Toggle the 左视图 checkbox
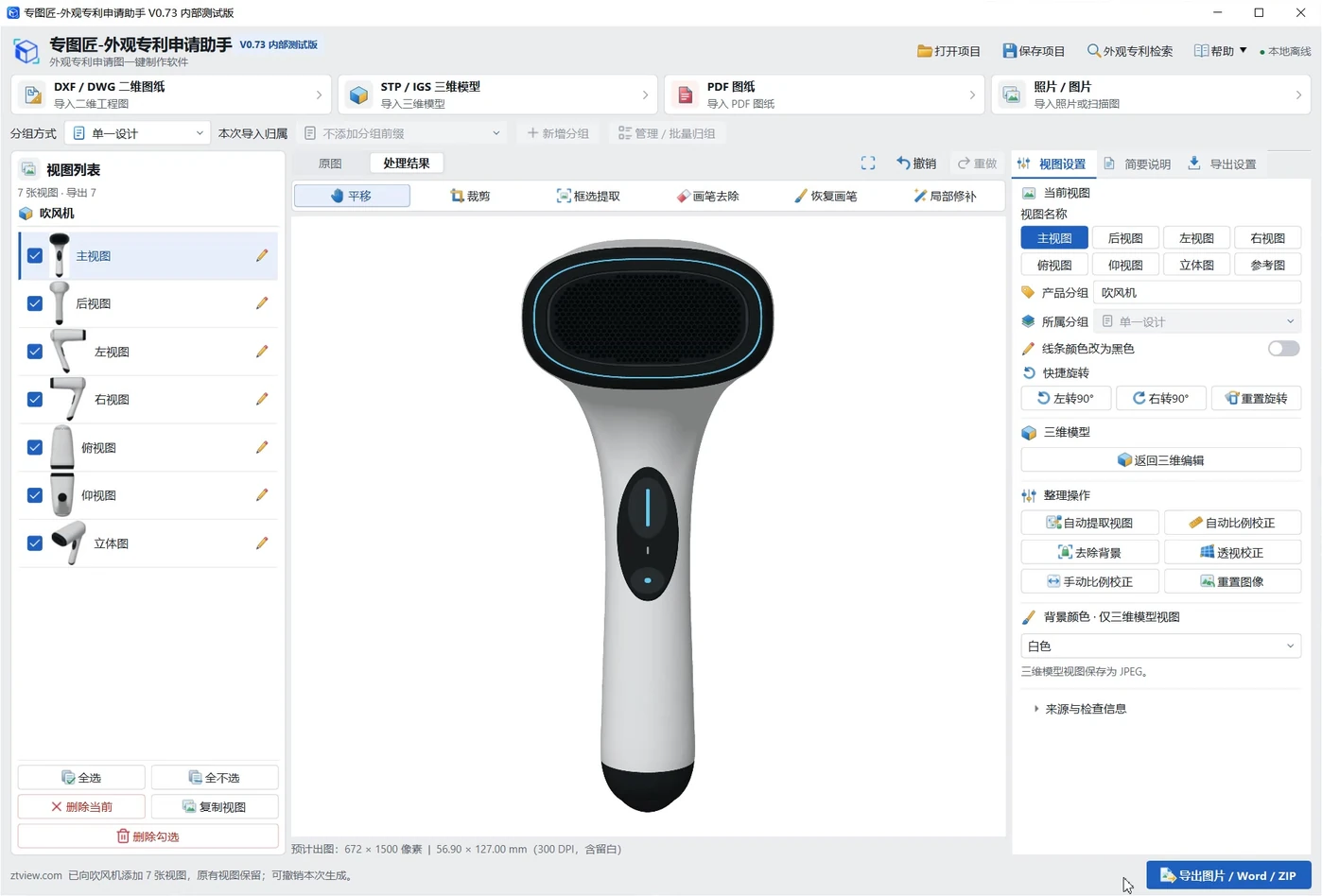Viewport: 1322px width, 896px height. click(x=35, y=352)
